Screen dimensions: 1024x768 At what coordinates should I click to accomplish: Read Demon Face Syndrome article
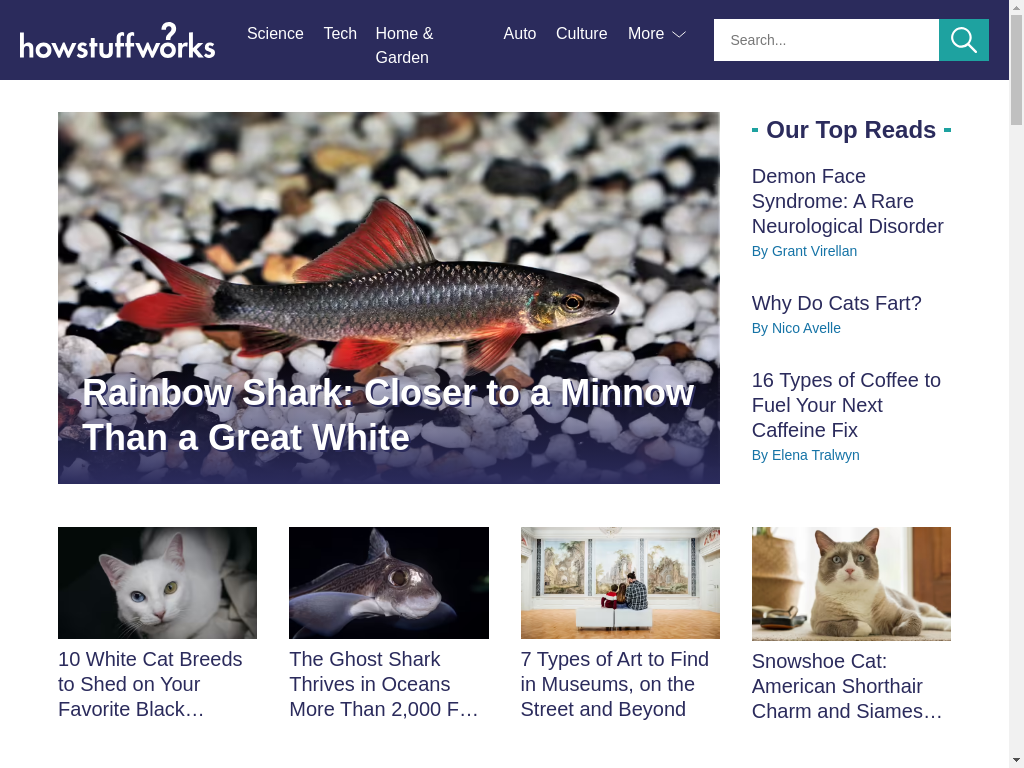point(847,201)
